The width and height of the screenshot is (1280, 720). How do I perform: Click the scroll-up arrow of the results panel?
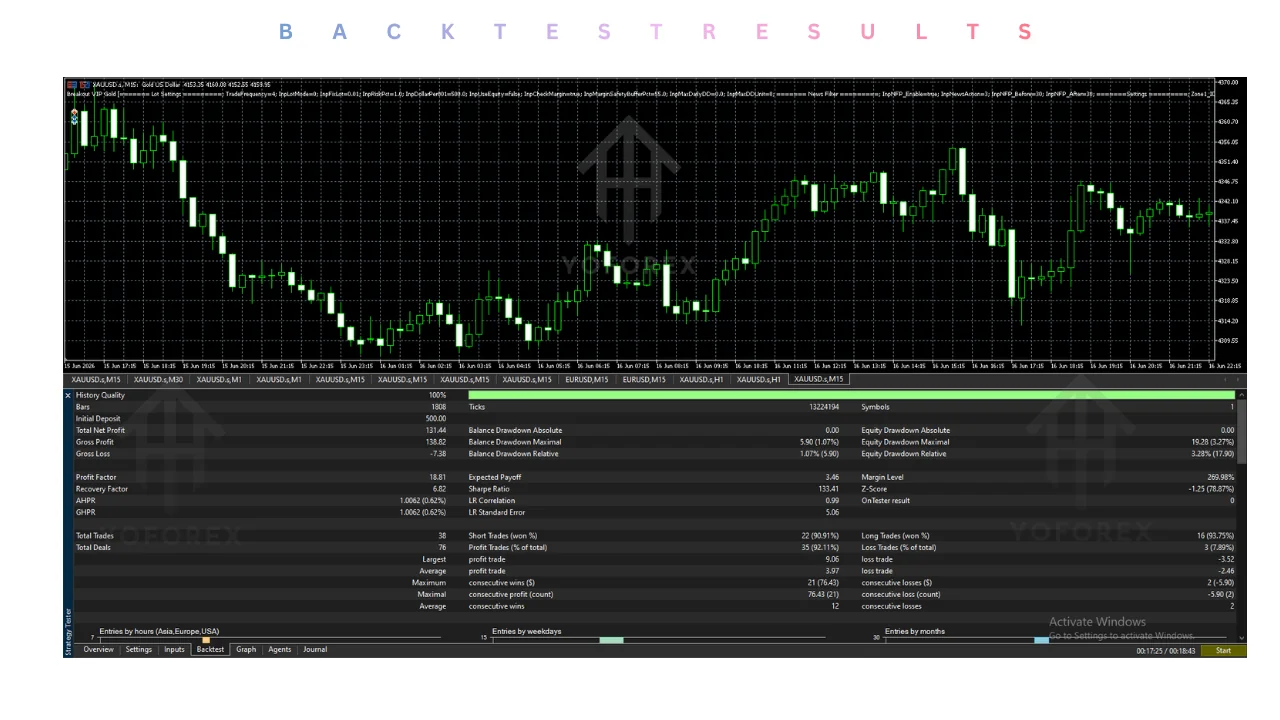(1242, 394)
